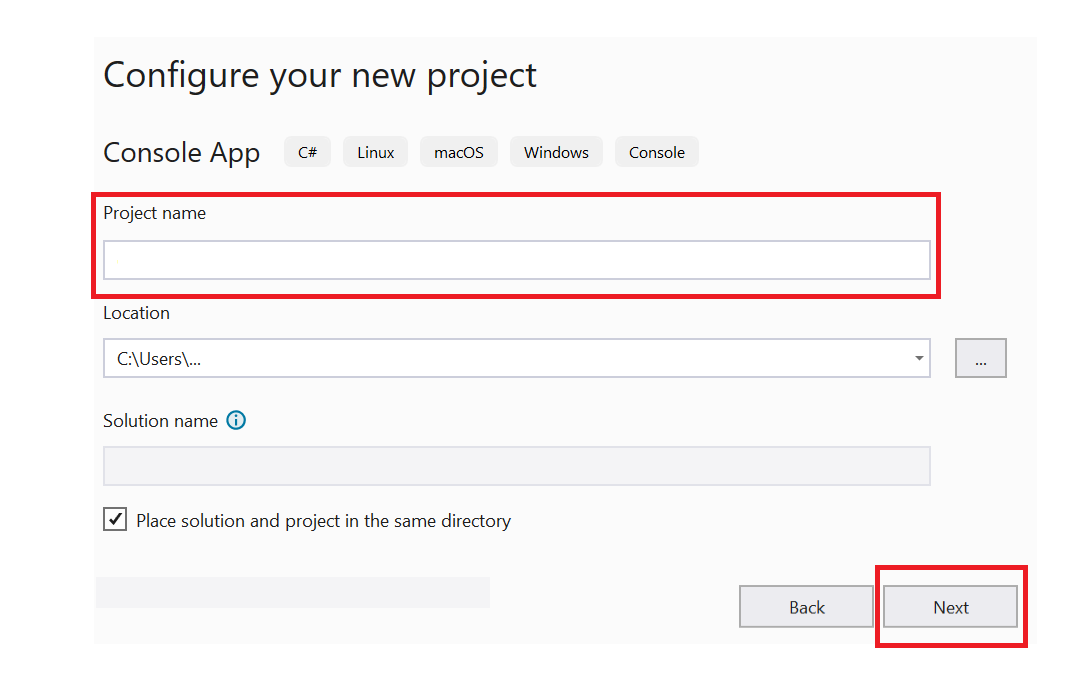1079x677 pixels.
Task: Select a recent folder from Location dropdown
Action: (x=918, y=357)
